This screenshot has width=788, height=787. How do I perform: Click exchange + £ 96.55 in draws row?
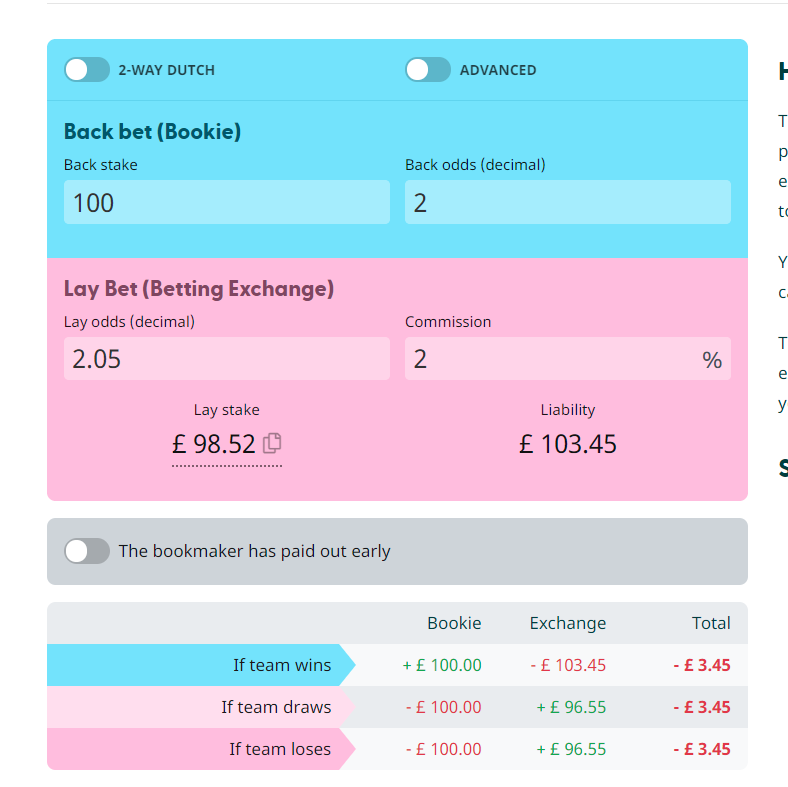tap(571, 707)
